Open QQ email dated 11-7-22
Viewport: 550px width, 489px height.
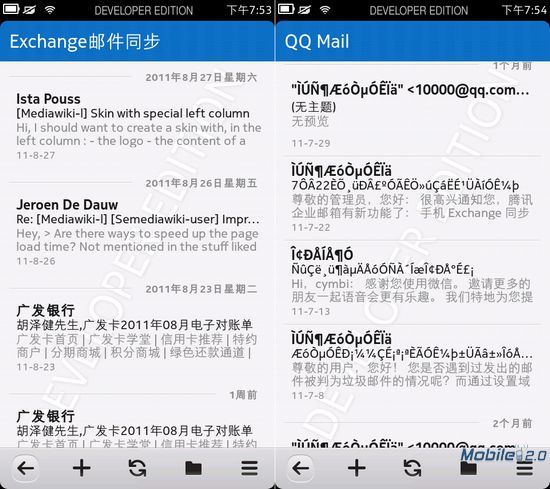pyautogui.click(x=412, y=198)
